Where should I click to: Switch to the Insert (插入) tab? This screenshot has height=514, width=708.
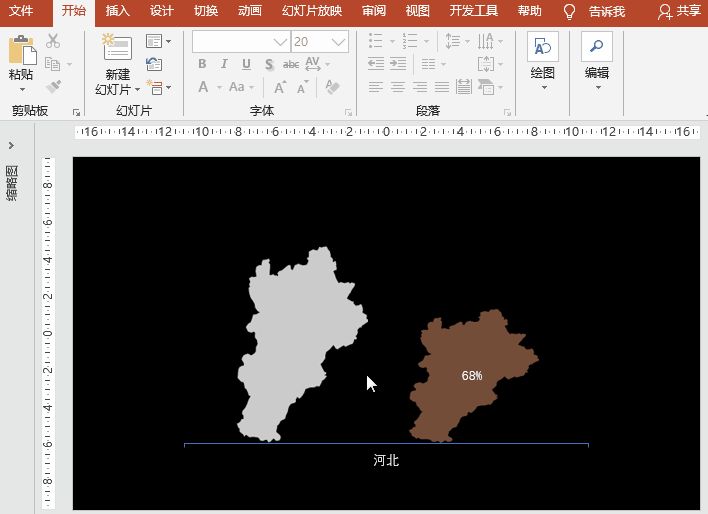pyautogui.click(x=118, y=12)
